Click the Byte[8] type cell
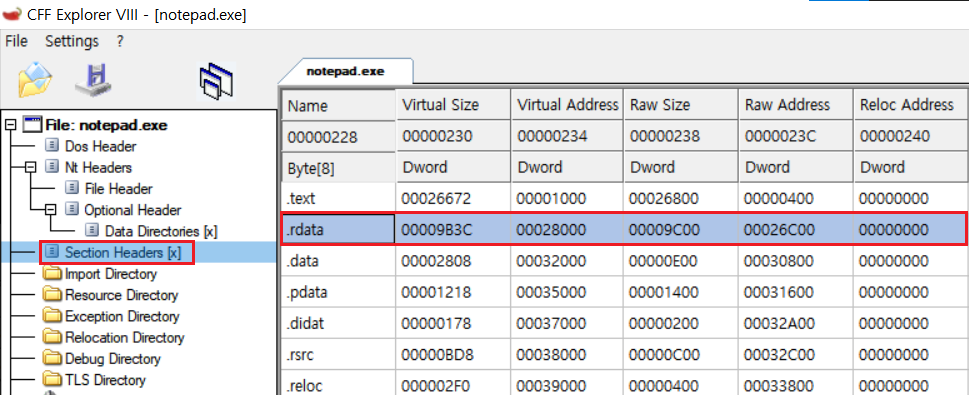Screen dimensions: 969x395 (338, 168)
